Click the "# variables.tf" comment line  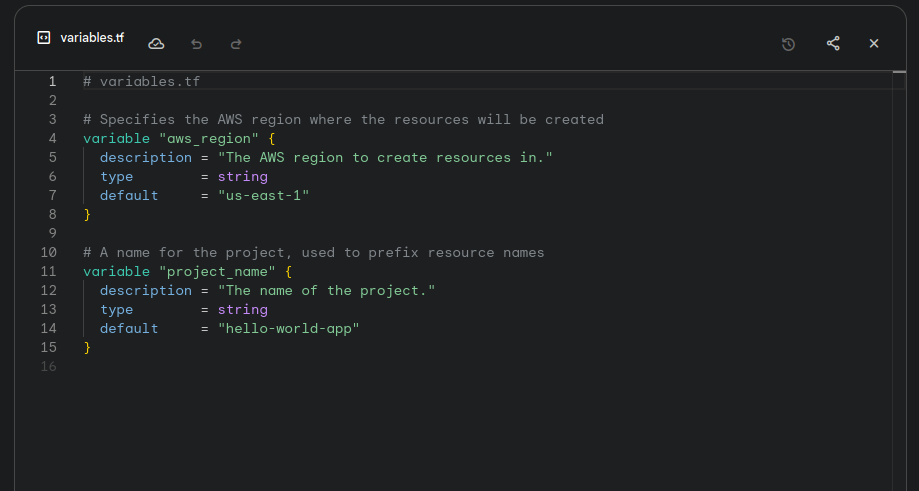tap(142, 81)
